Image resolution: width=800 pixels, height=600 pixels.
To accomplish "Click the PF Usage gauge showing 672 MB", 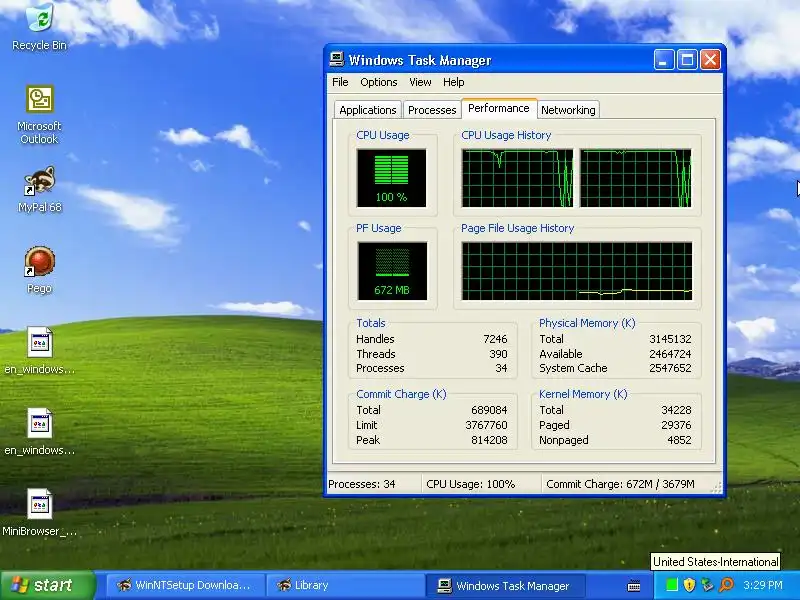I will [392, 271].
